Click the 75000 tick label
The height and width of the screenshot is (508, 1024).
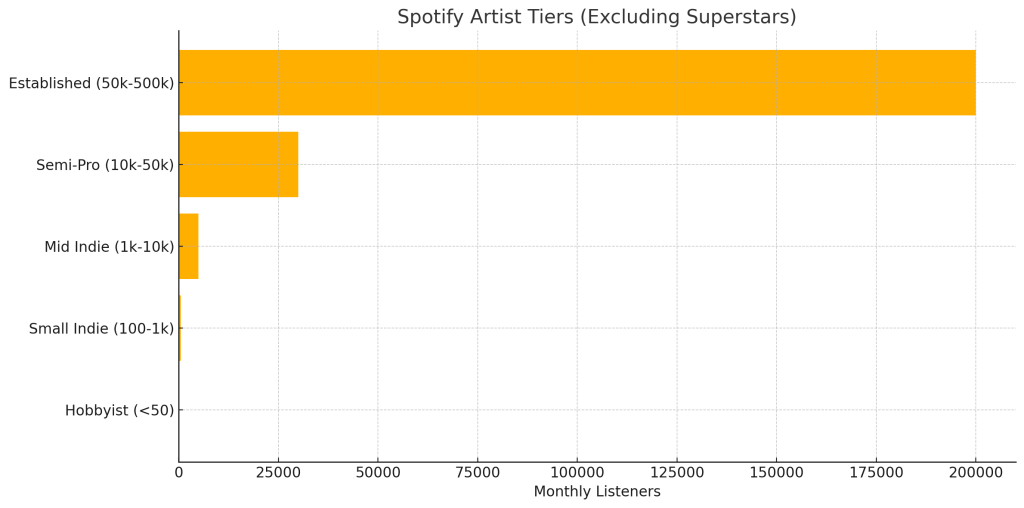pos(477,473)
